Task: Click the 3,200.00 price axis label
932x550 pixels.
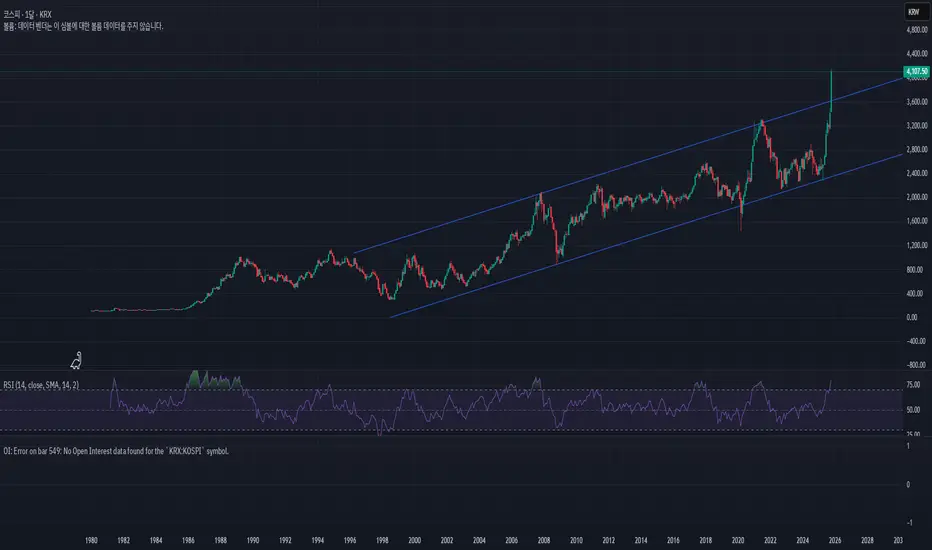Action: [x=917, y=125]
